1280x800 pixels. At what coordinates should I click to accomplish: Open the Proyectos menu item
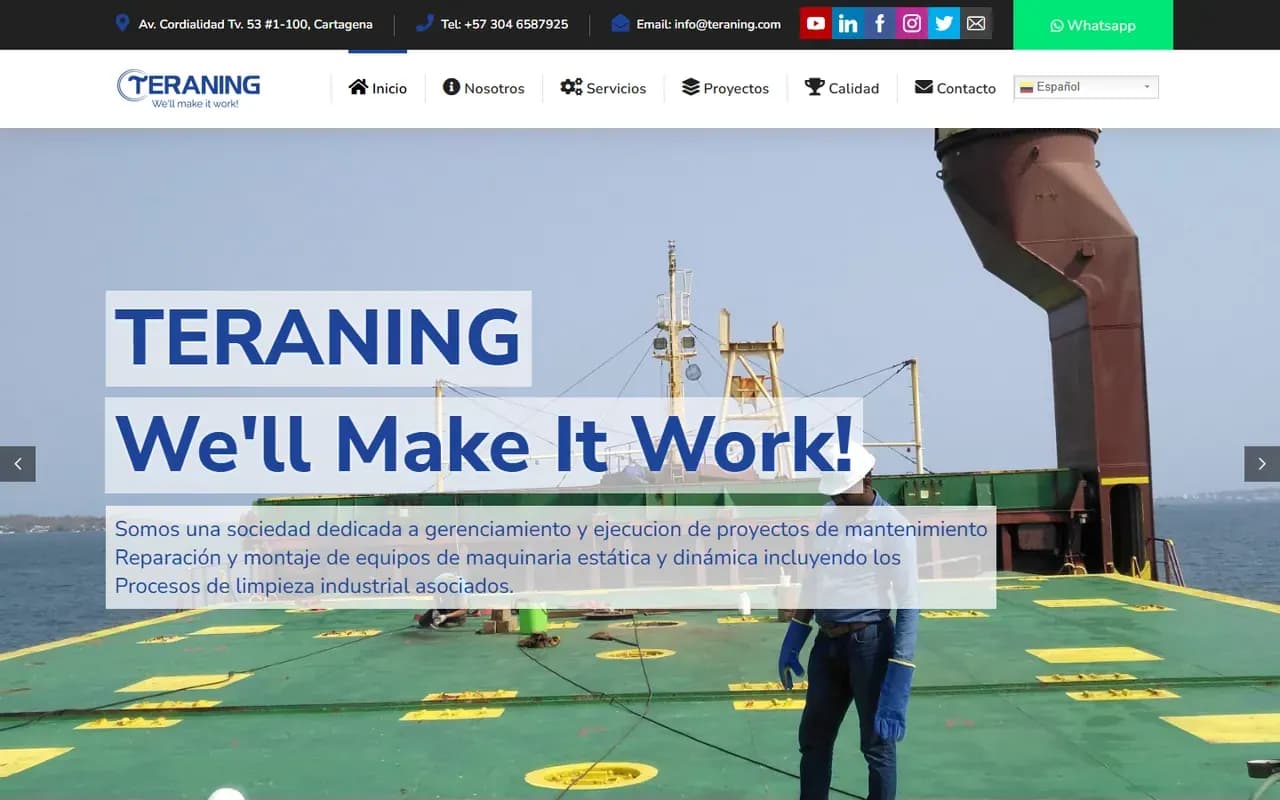[725, 88]
